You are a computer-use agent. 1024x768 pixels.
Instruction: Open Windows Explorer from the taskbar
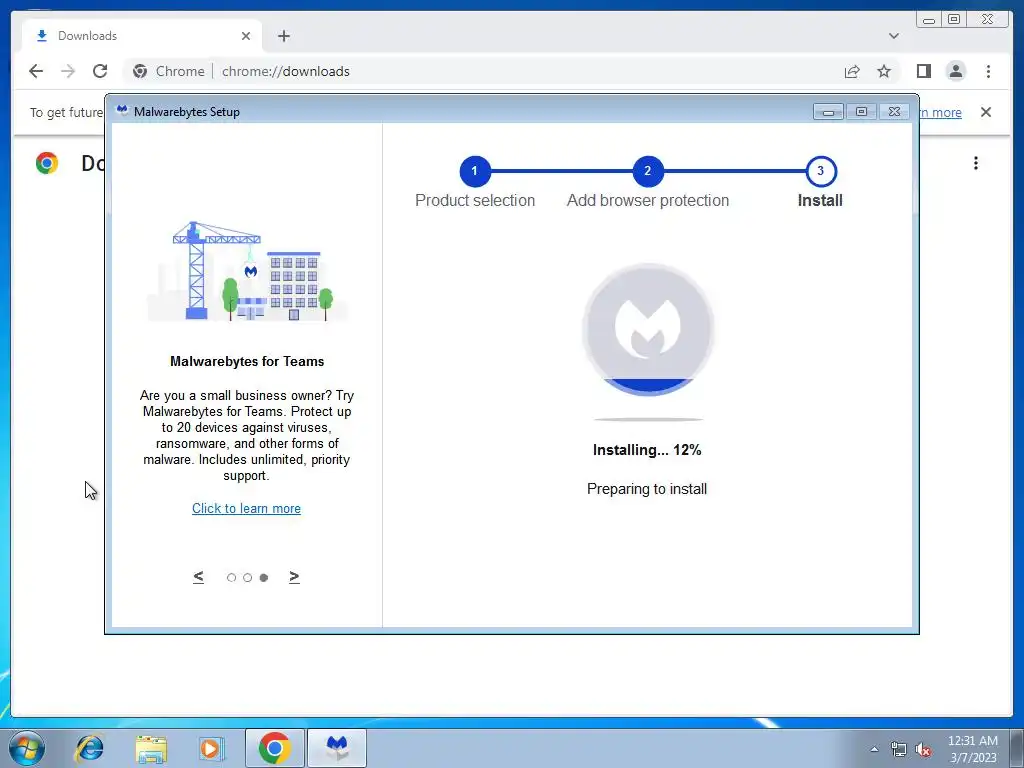click(151, 748)
